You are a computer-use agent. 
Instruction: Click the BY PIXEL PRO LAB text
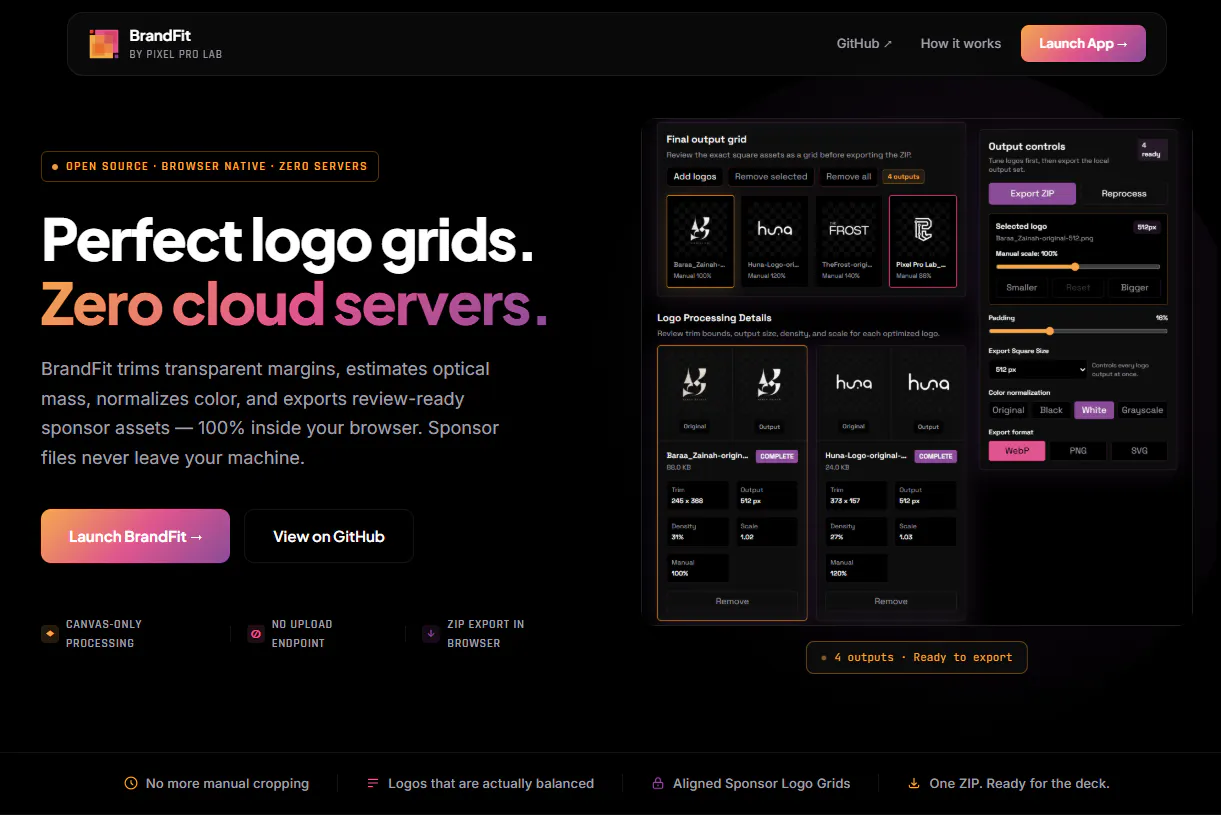click(176, 54)
